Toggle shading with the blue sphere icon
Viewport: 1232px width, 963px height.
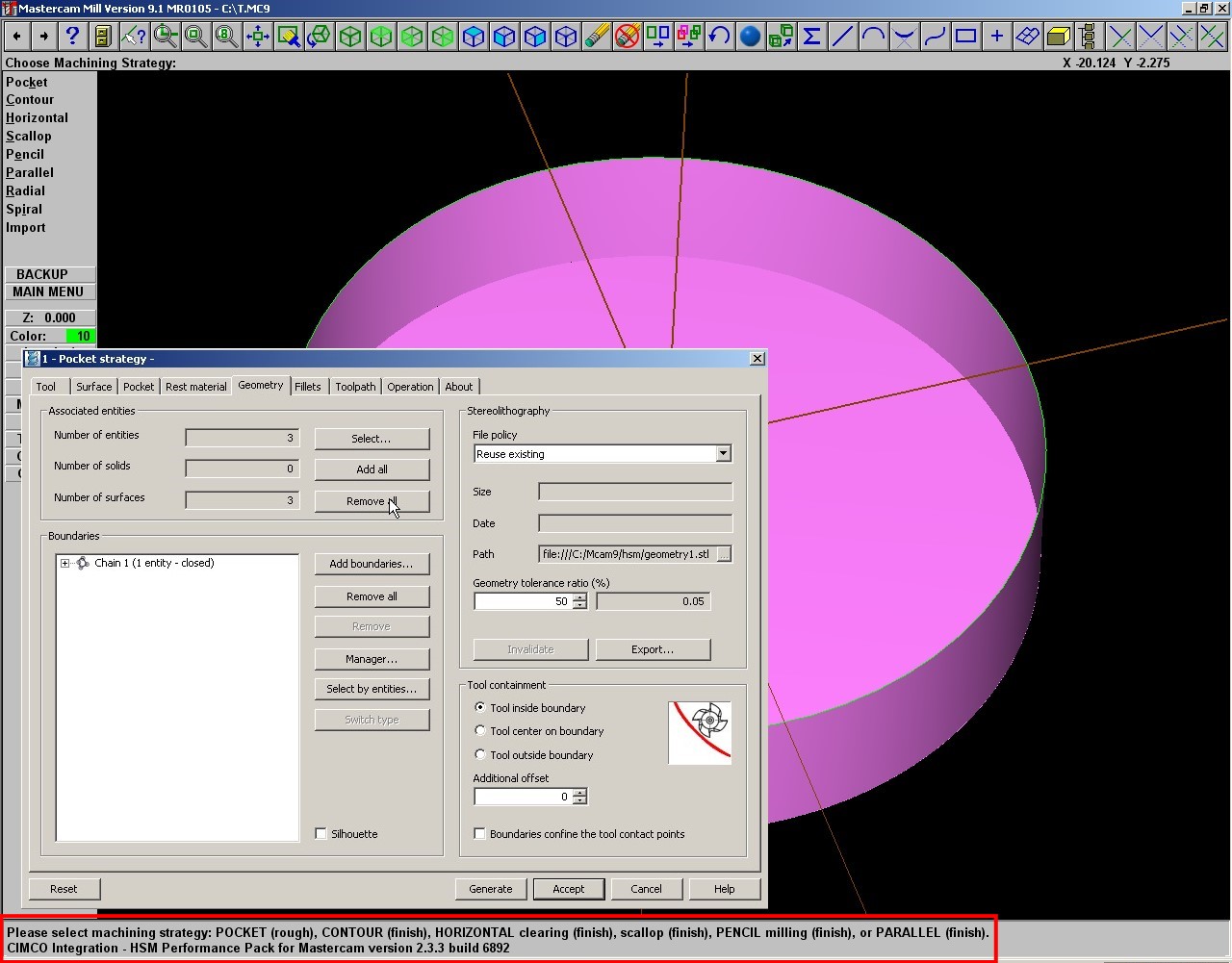tap(750, 37)
